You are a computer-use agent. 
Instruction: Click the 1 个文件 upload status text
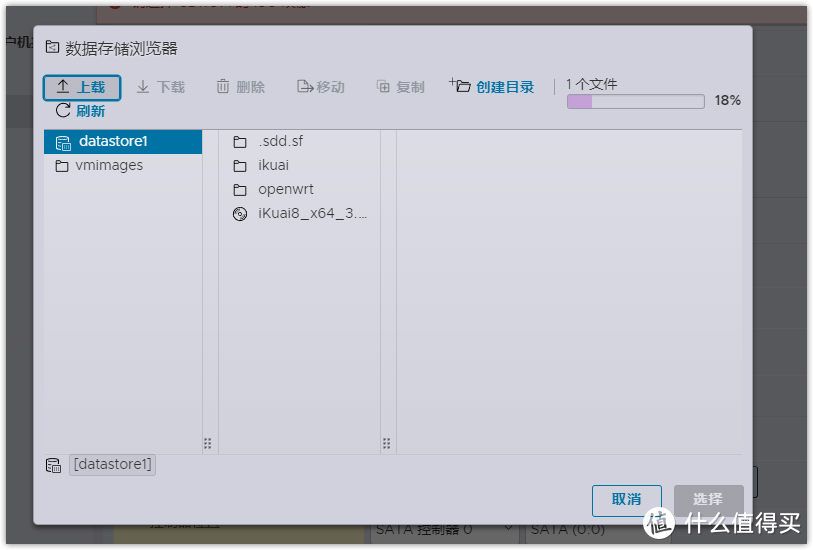coord(592,84)
